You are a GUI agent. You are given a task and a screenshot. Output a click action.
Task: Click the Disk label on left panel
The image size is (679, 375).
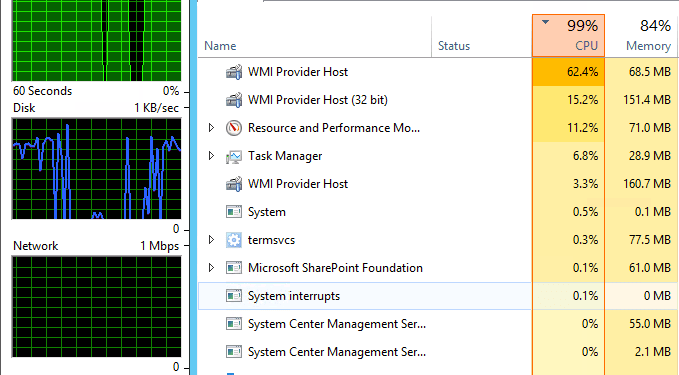(x=24, y=108)
